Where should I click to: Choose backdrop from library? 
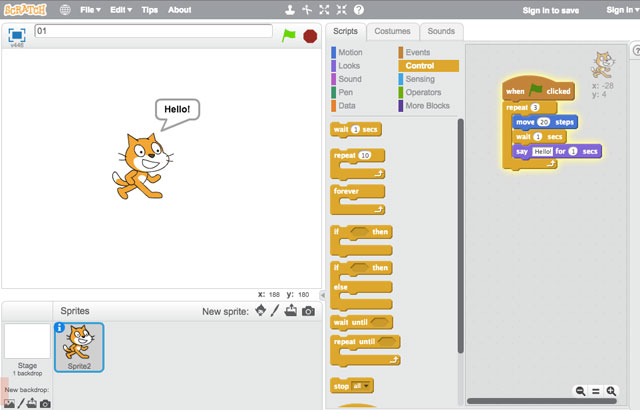(x=9, y=403)
